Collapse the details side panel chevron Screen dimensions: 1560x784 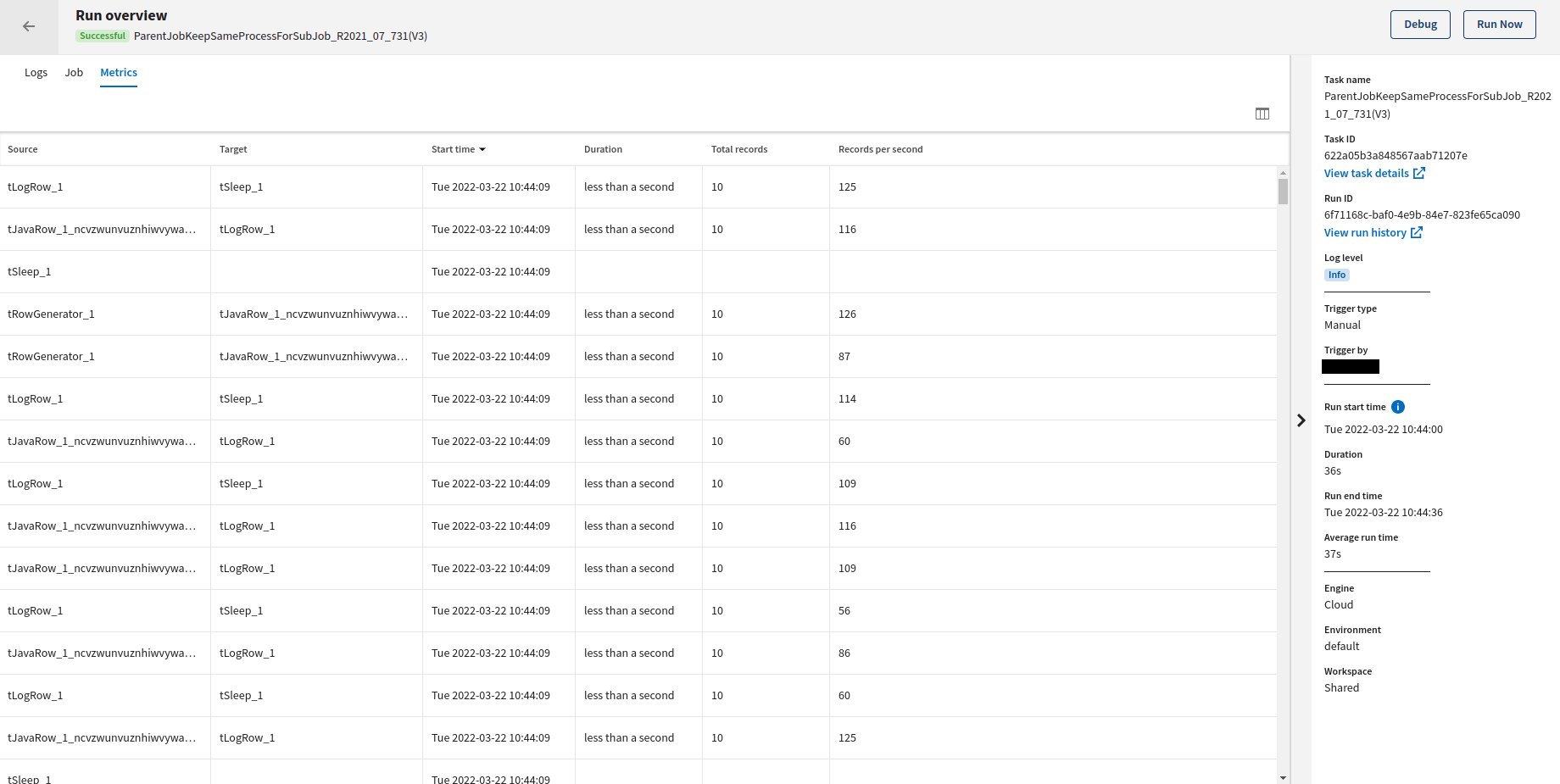1301,420
